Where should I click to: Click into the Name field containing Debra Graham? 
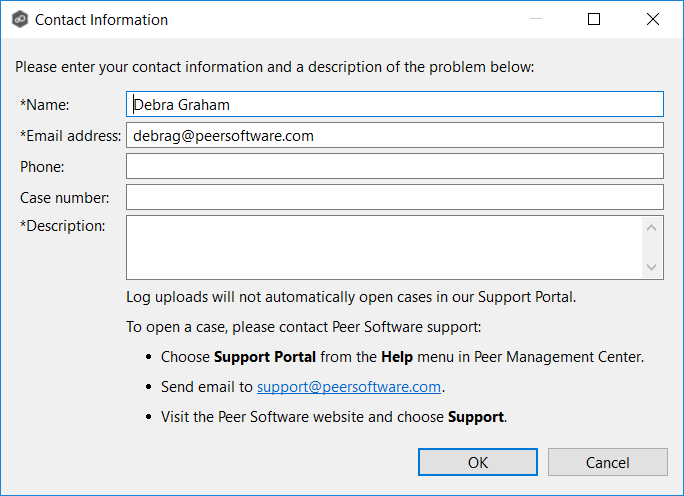[x=394, y=104]
